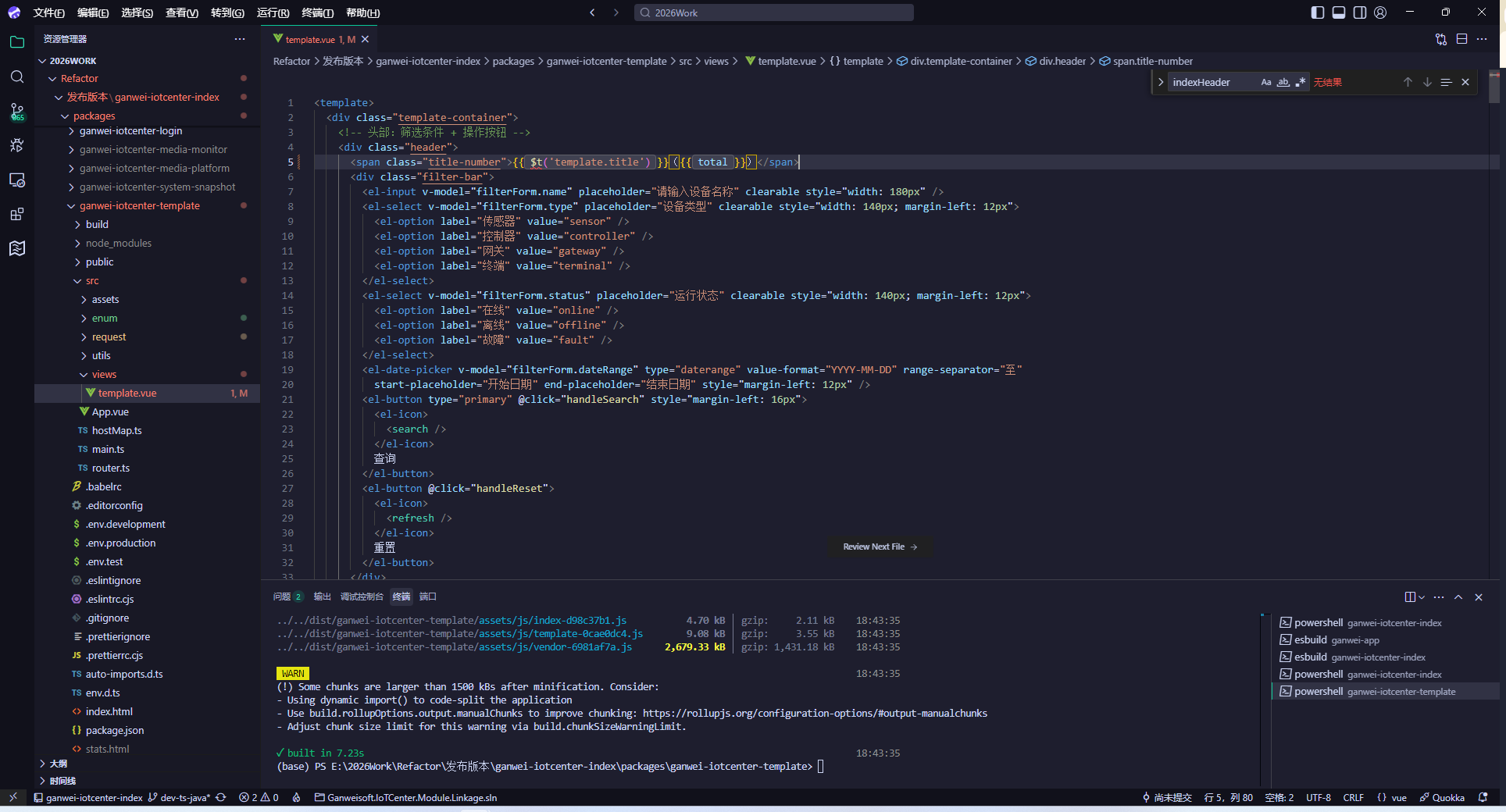
Task: Expand the replace toggle in find widget
Action: [1160, 82]
